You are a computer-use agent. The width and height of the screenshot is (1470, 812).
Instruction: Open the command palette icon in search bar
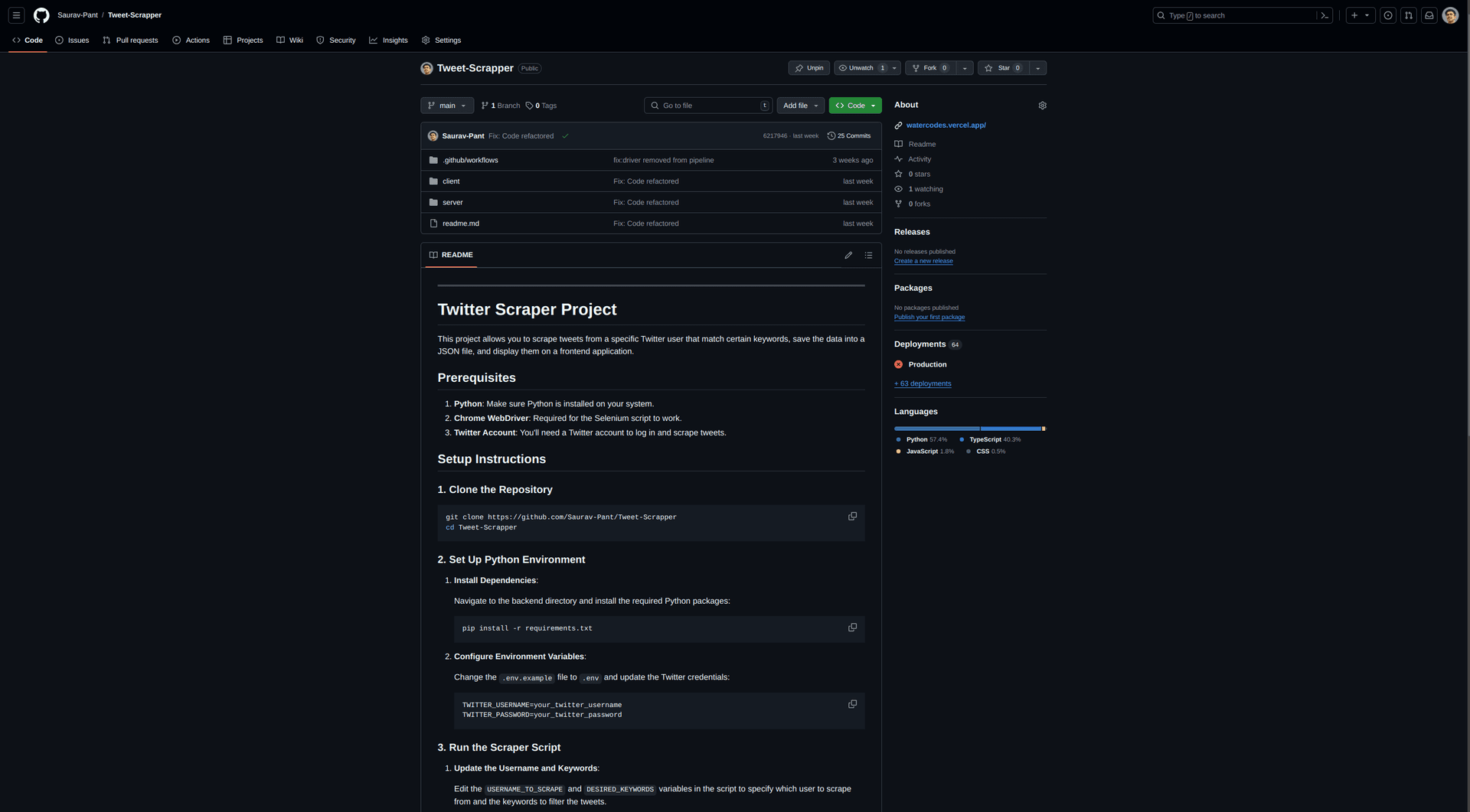click(1324, 15)
